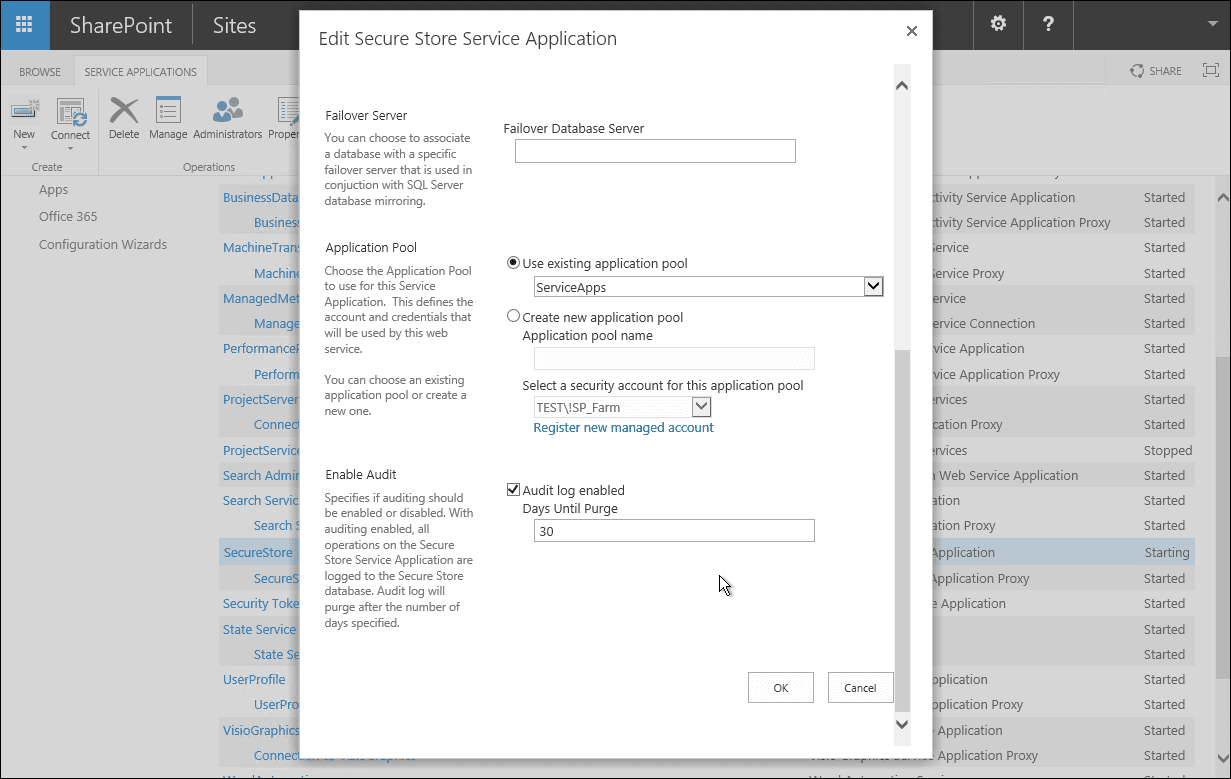The width and height of the screenshot is (1231, 779).
Task: Select Create new application pool radio button
Action: 513,315
